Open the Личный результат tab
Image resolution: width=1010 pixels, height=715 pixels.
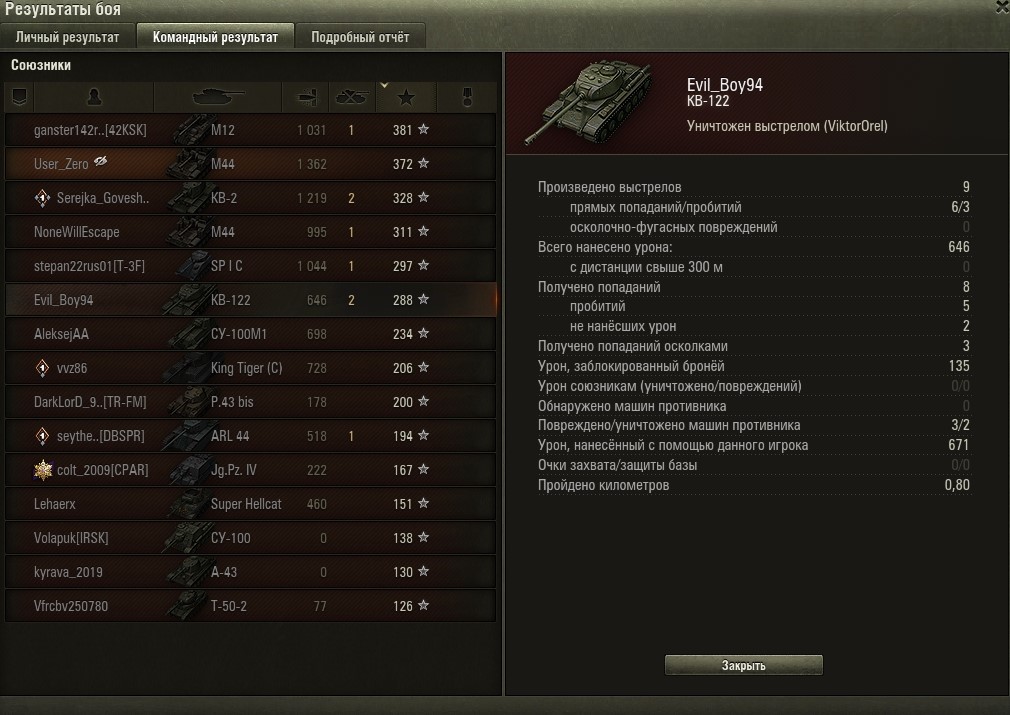pyautogui.click(x=68, y=37)
